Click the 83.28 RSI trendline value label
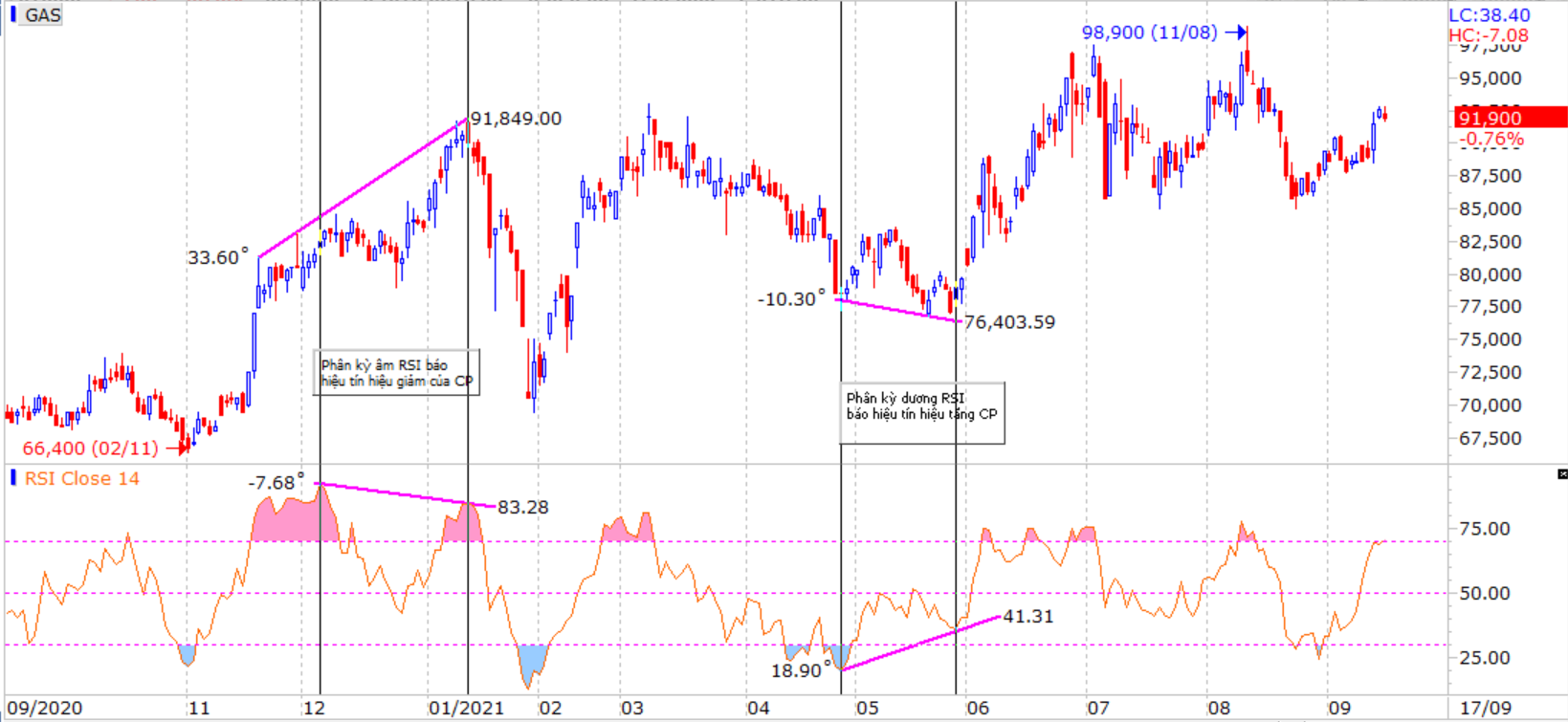 tap(523, 507)
